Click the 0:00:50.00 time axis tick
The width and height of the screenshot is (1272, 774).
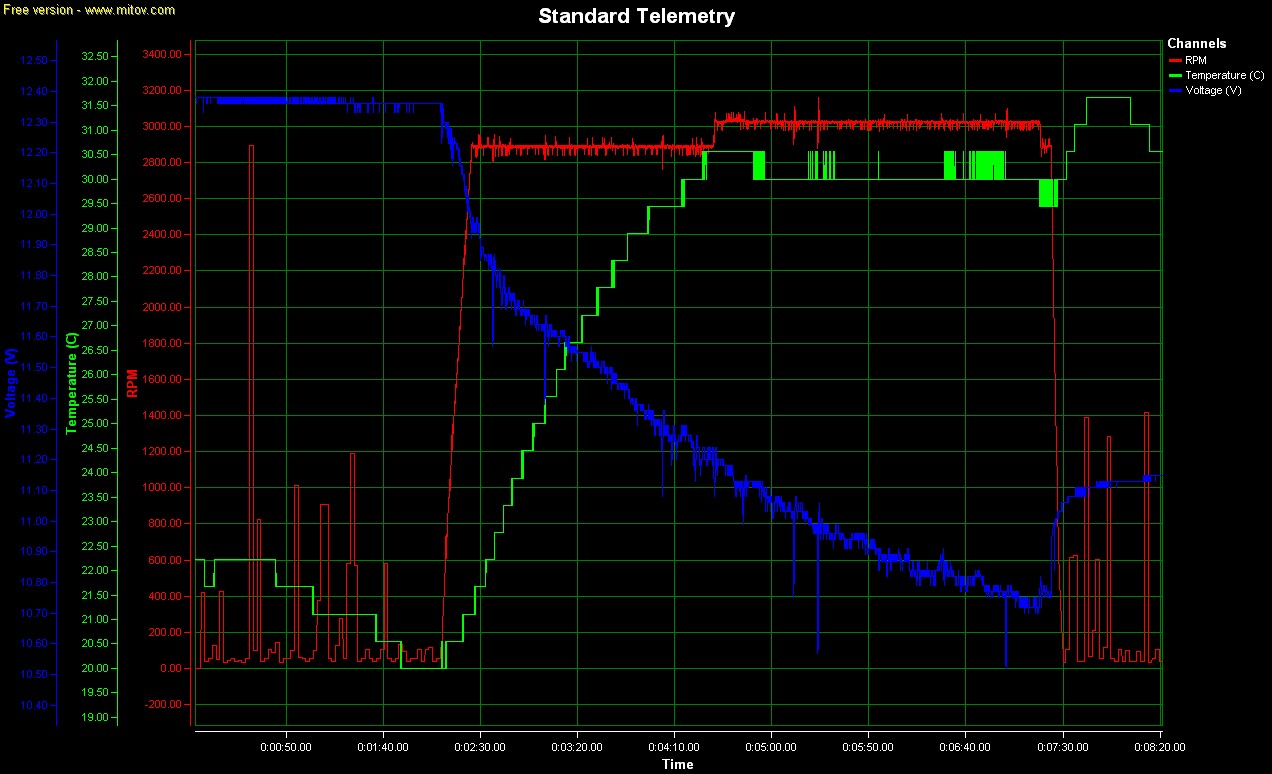286,746
